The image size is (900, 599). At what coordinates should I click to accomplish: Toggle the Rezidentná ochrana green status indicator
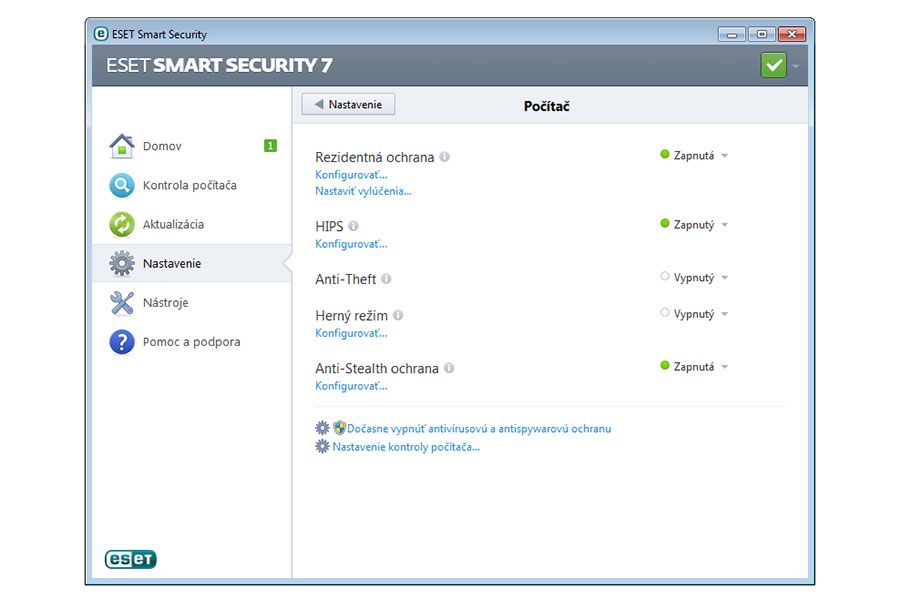pyautogui.click(x=665, y=154)
